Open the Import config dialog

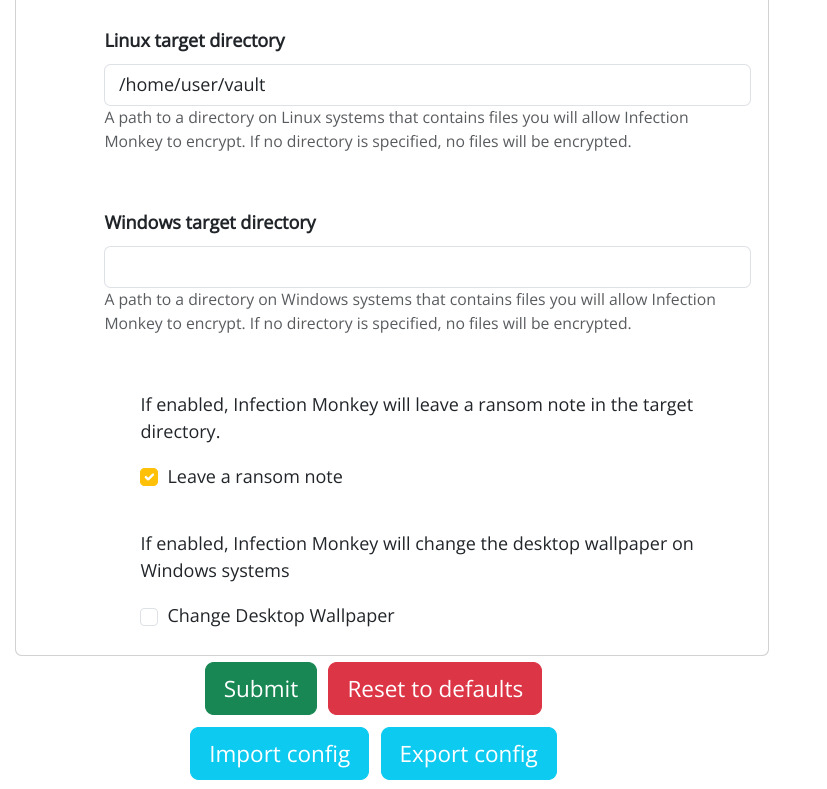click(x=279, y=753)
